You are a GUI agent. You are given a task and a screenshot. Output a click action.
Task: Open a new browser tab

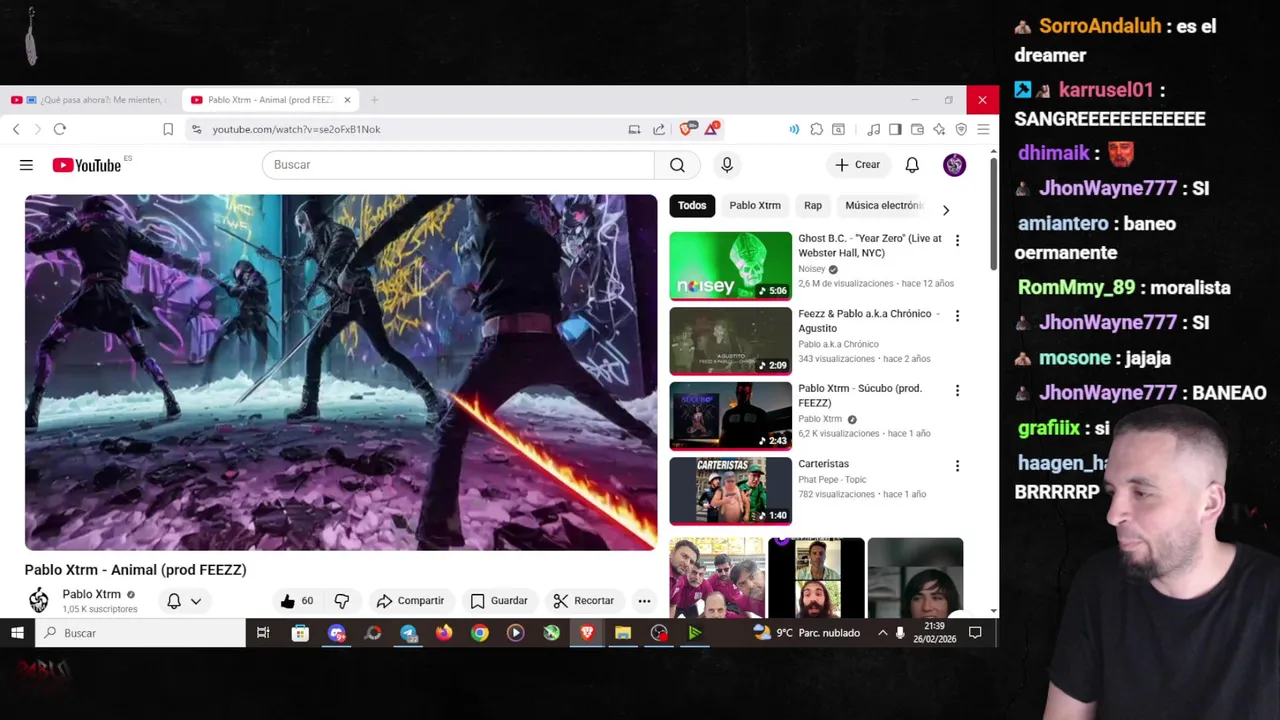375,100
